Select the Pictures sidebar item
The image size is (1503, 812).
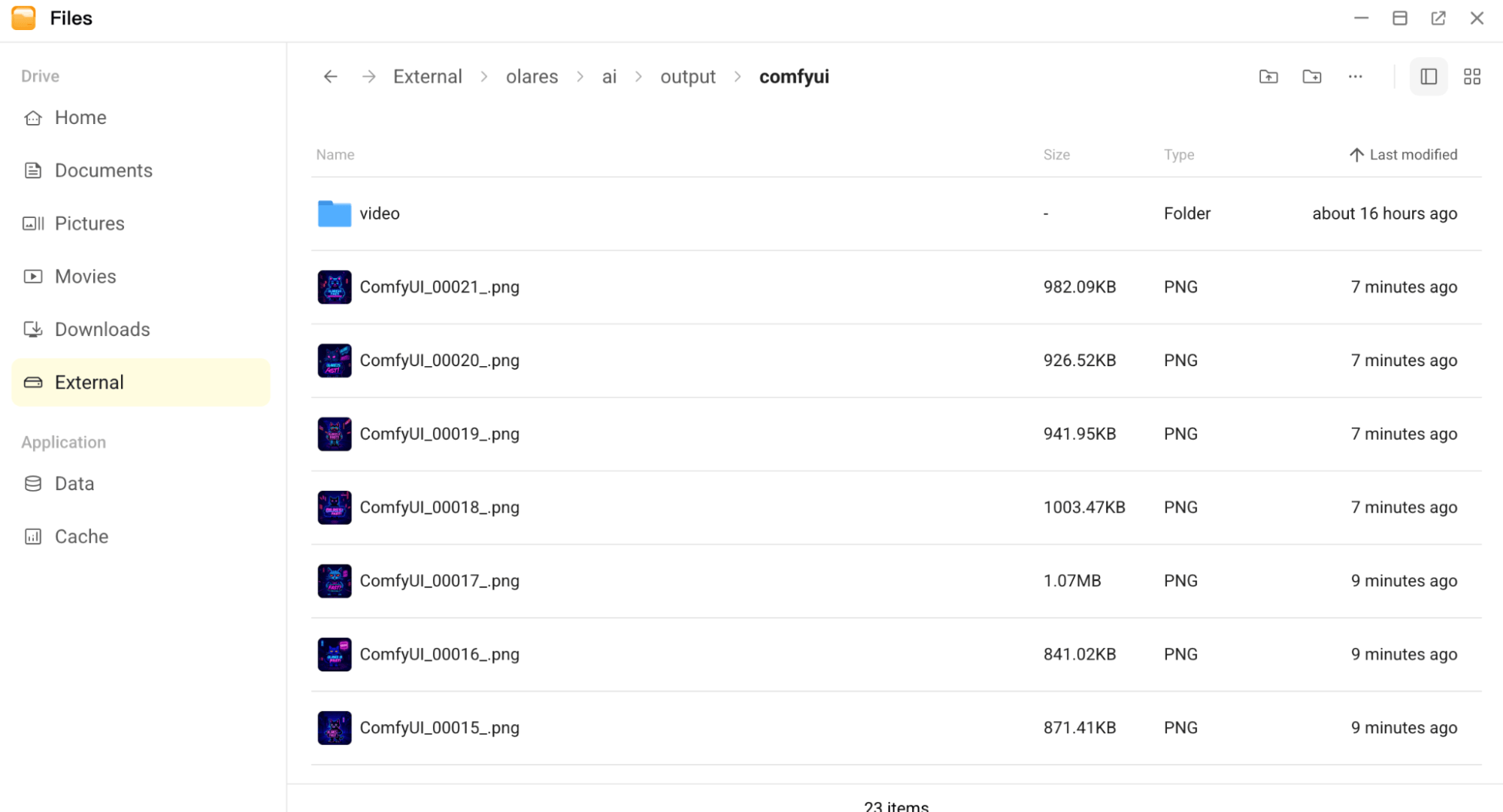tap(89, 223)
